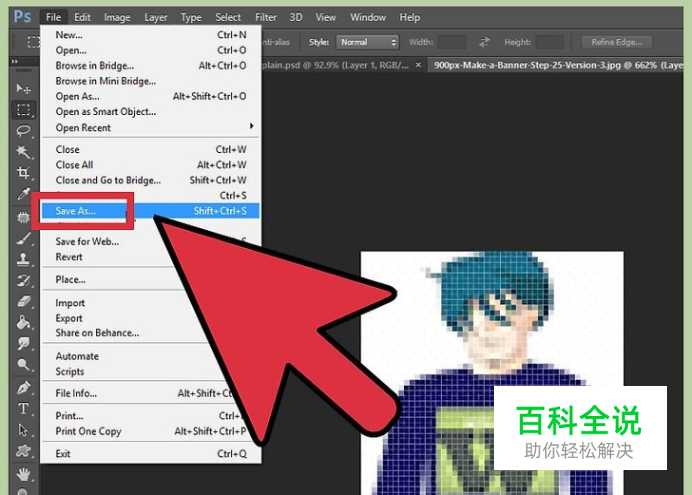
Task: Open the Type menu
Action: pos(191,17)
